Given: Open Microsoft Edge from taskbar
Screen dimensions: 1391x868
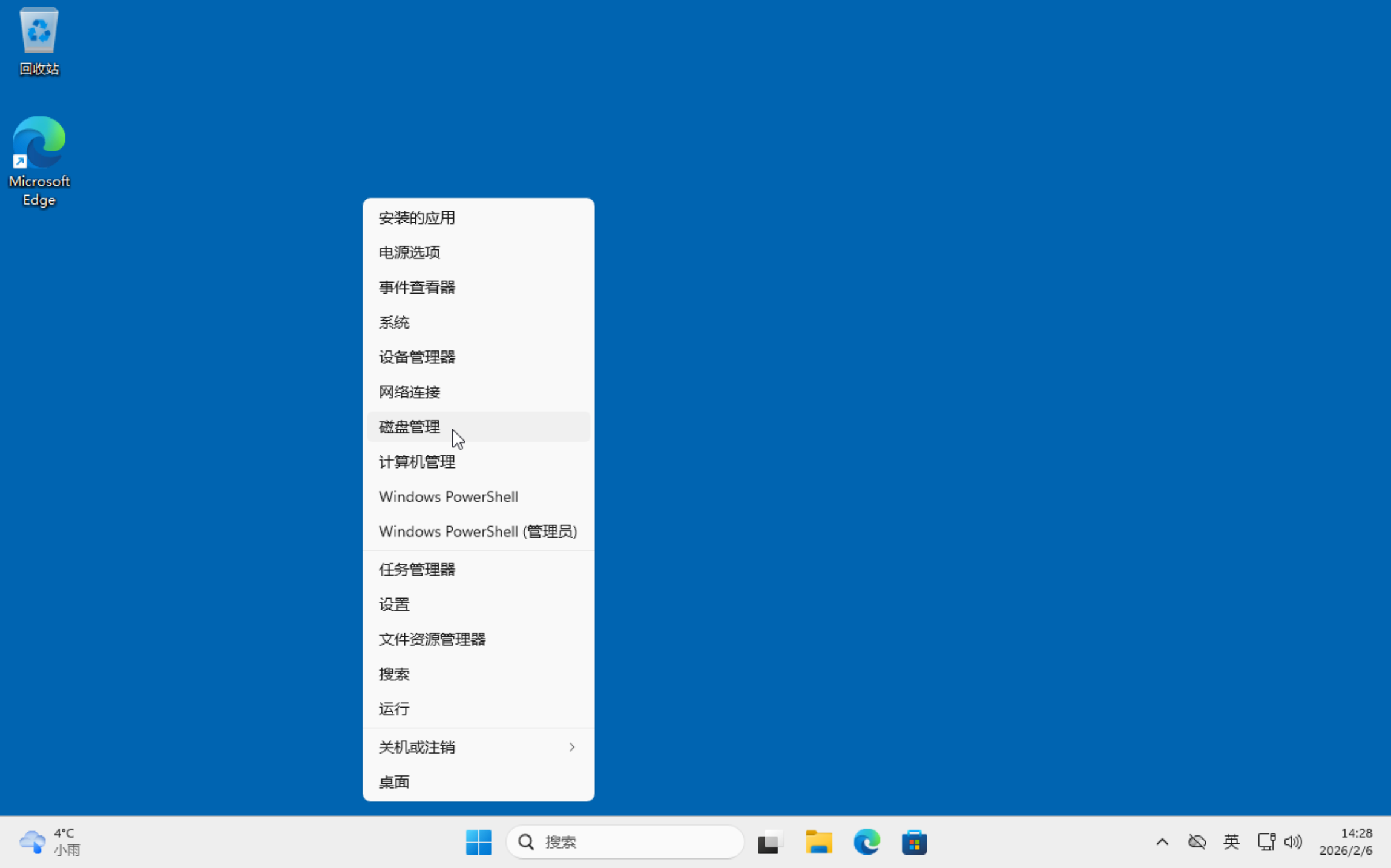Looking at the screenshot, I should (866, 841).
